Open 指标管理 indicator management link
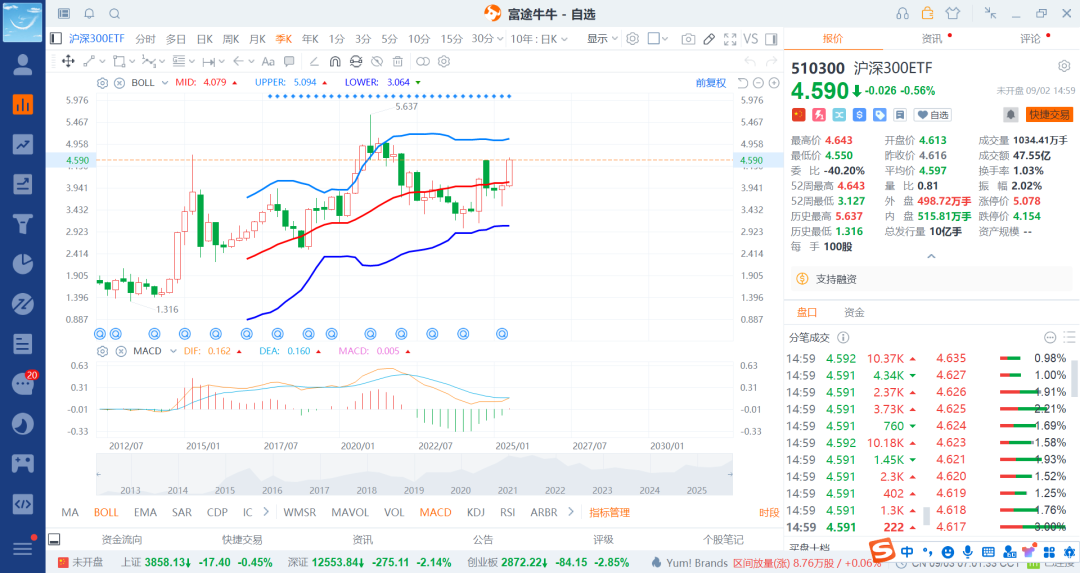 point(609,512)
